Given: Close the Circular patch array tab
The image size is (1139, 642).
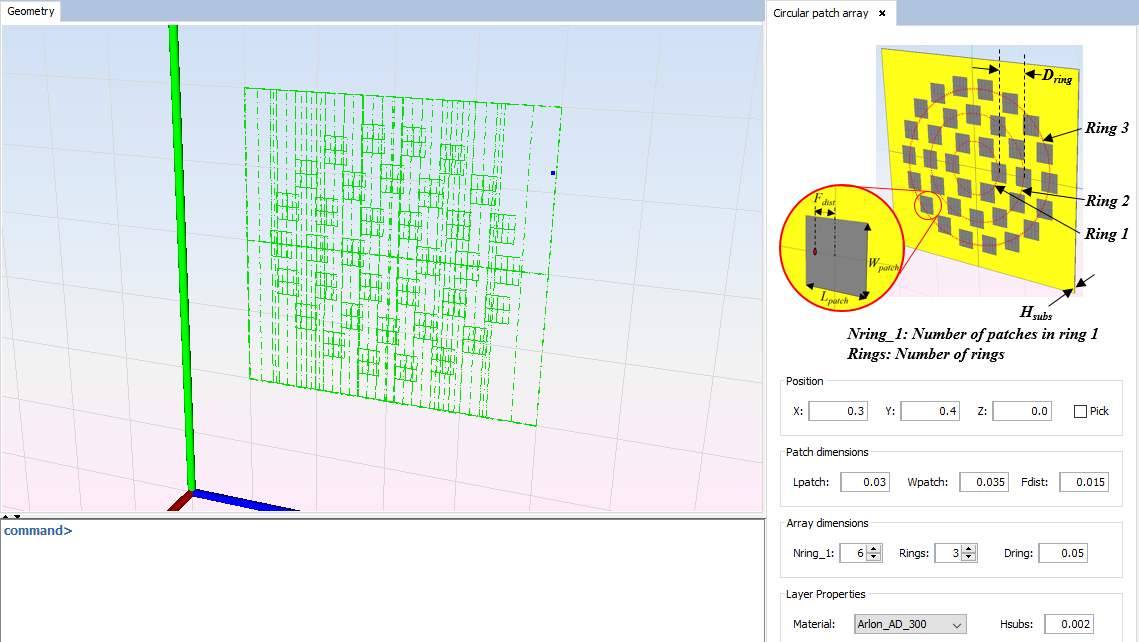Looking at the screenshot, I should pos(882,13).
